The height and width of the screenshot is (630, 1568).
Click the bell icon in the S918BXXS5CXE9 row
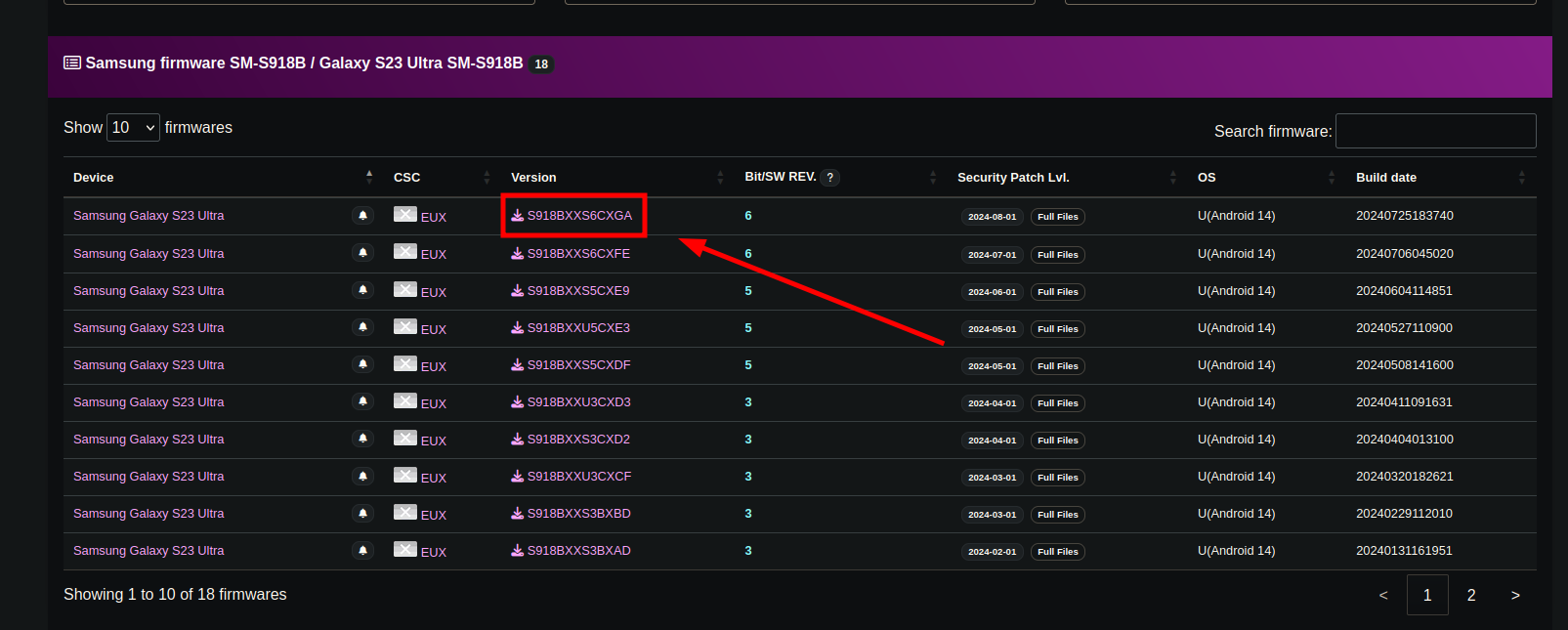[x=362, y=290]
